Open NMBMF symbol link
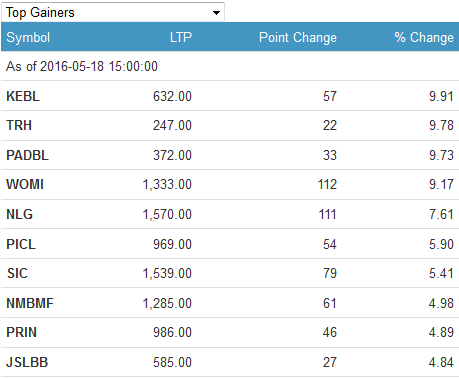459x378 pixels. (x=30, y=303)
